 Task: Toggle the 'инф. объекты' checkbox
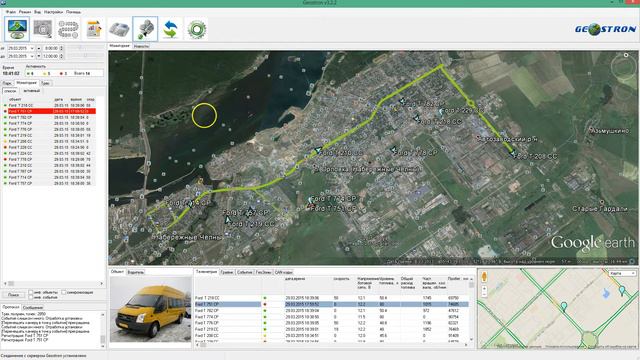[31, 292]
